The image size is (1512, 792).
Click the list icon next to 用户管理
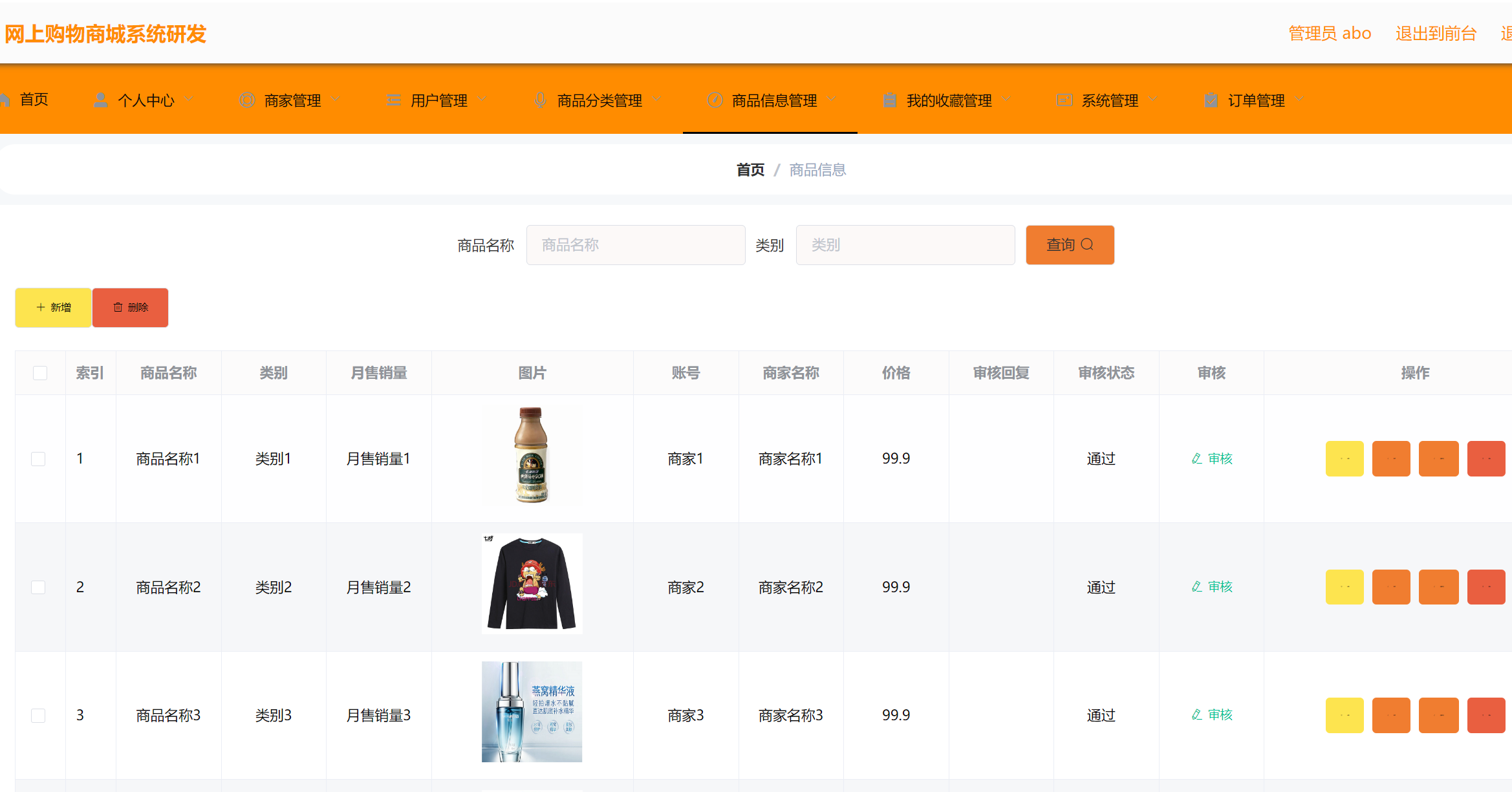393,100
